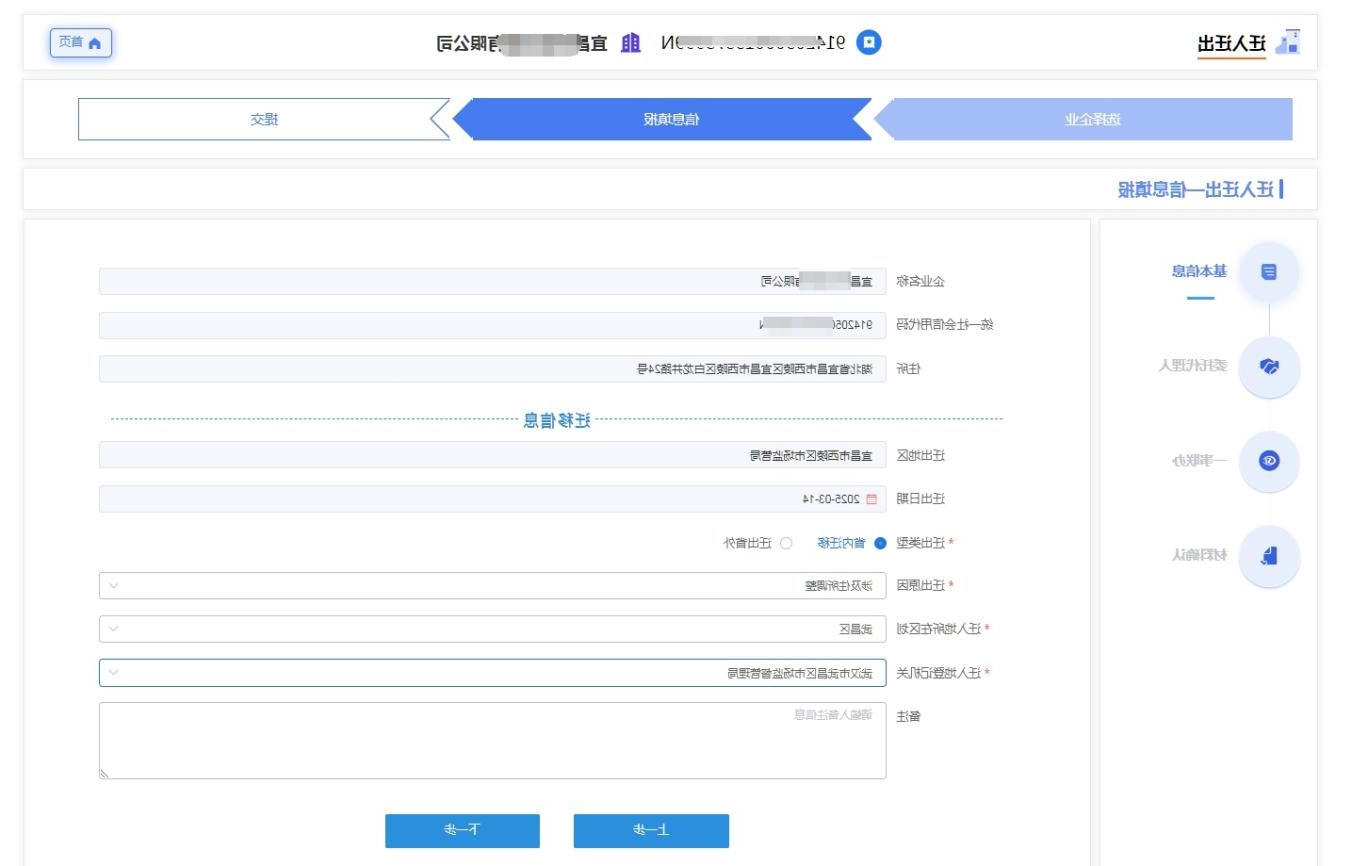Click the 迁入地登记机关 field label
Screen dimensions: 1368x866
tap(940, 673)
